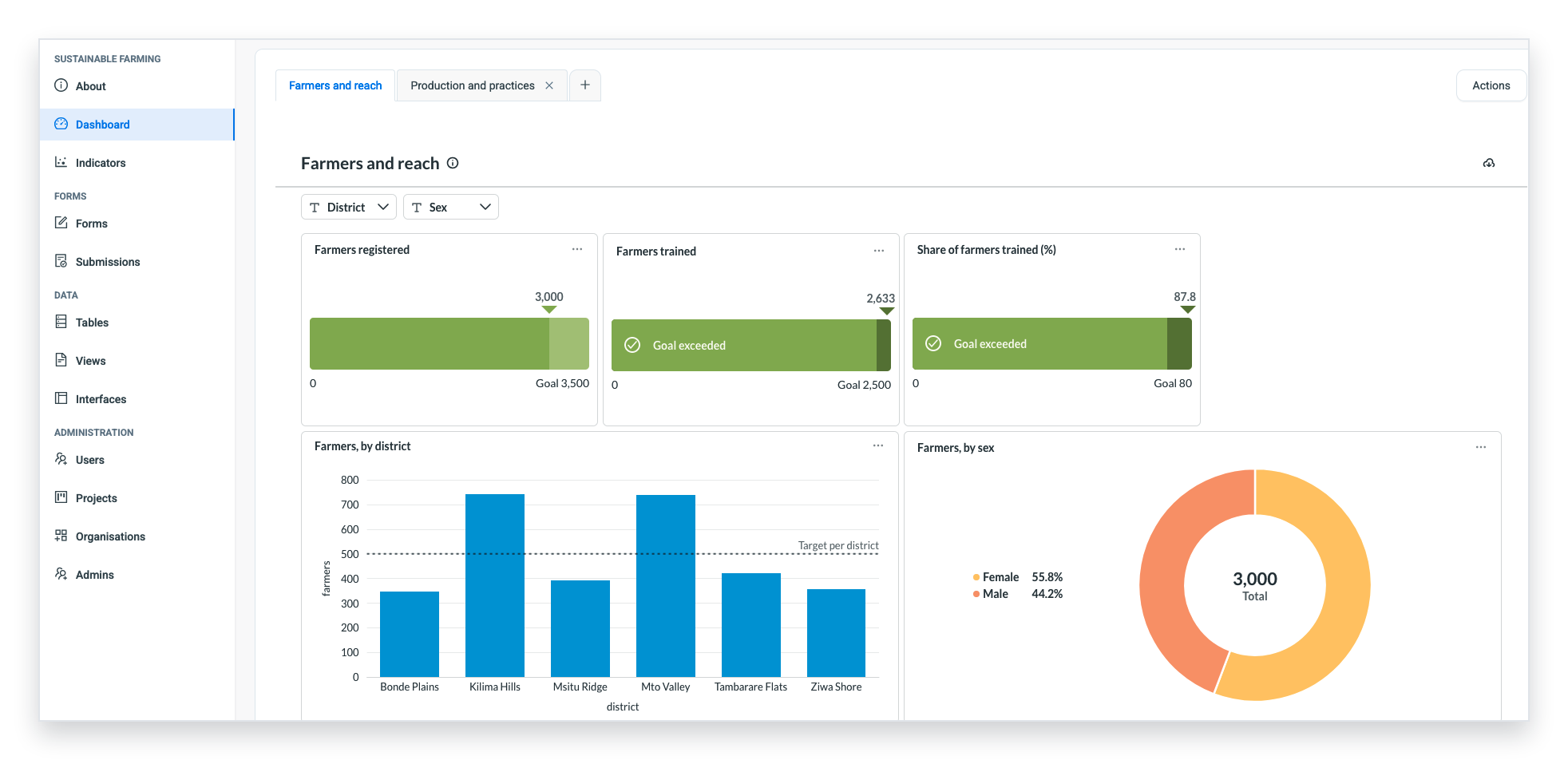Screen dimensions: 1568x760
Task: Open Farmers trained card options menu
Action: 879,251
